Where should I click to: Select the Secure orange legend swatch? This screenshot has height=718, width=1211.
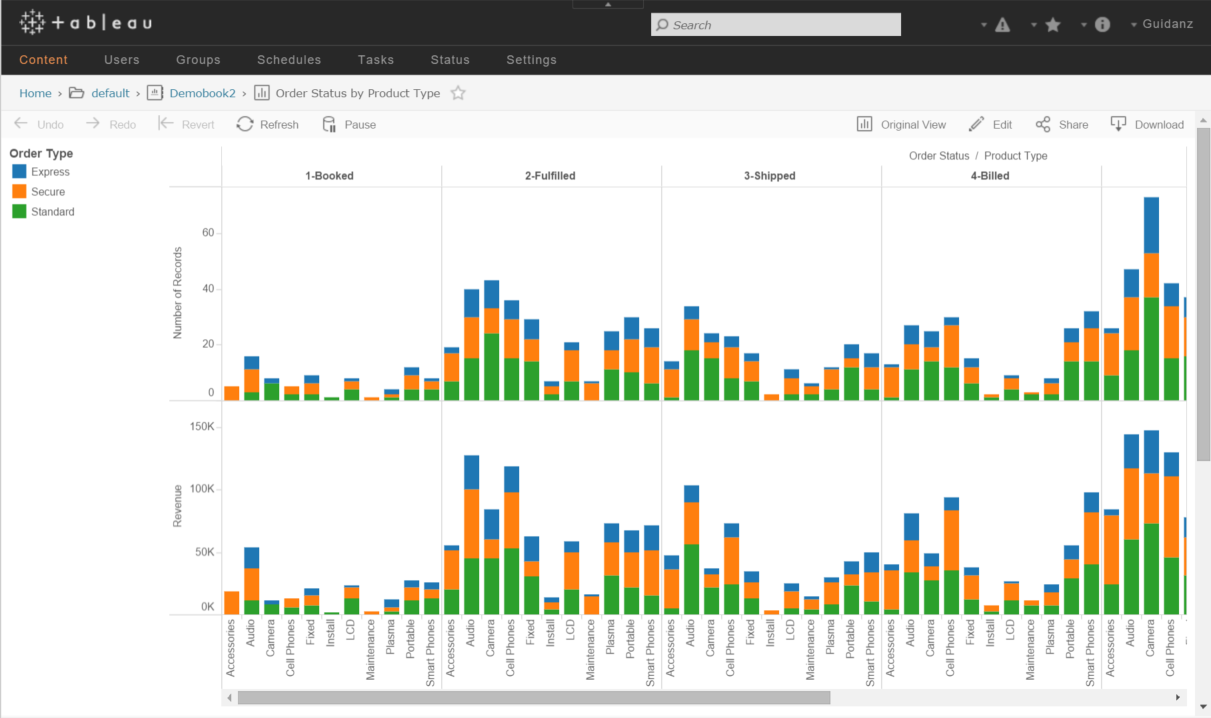(19, 192)
